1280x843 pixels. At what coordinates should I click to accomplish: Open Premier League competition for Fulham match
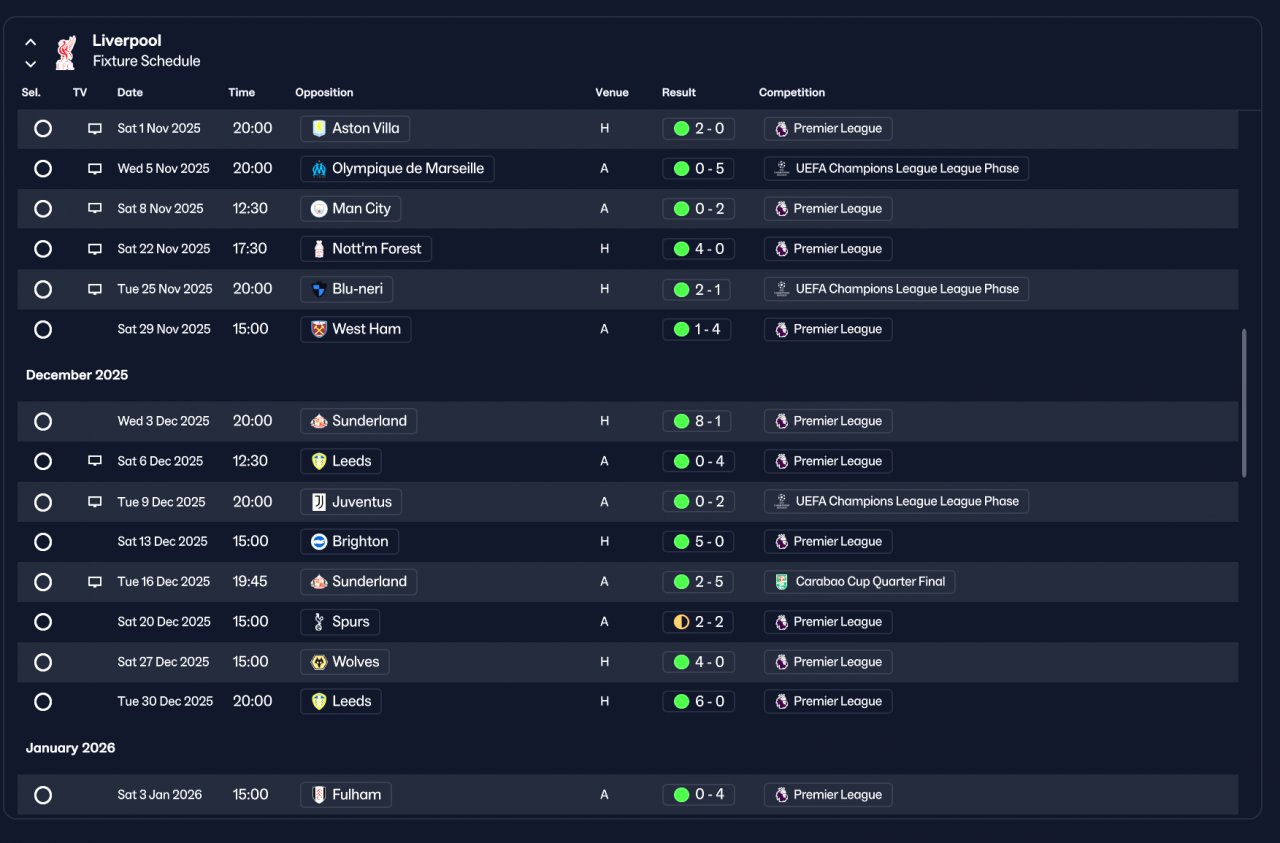(828, 795)
